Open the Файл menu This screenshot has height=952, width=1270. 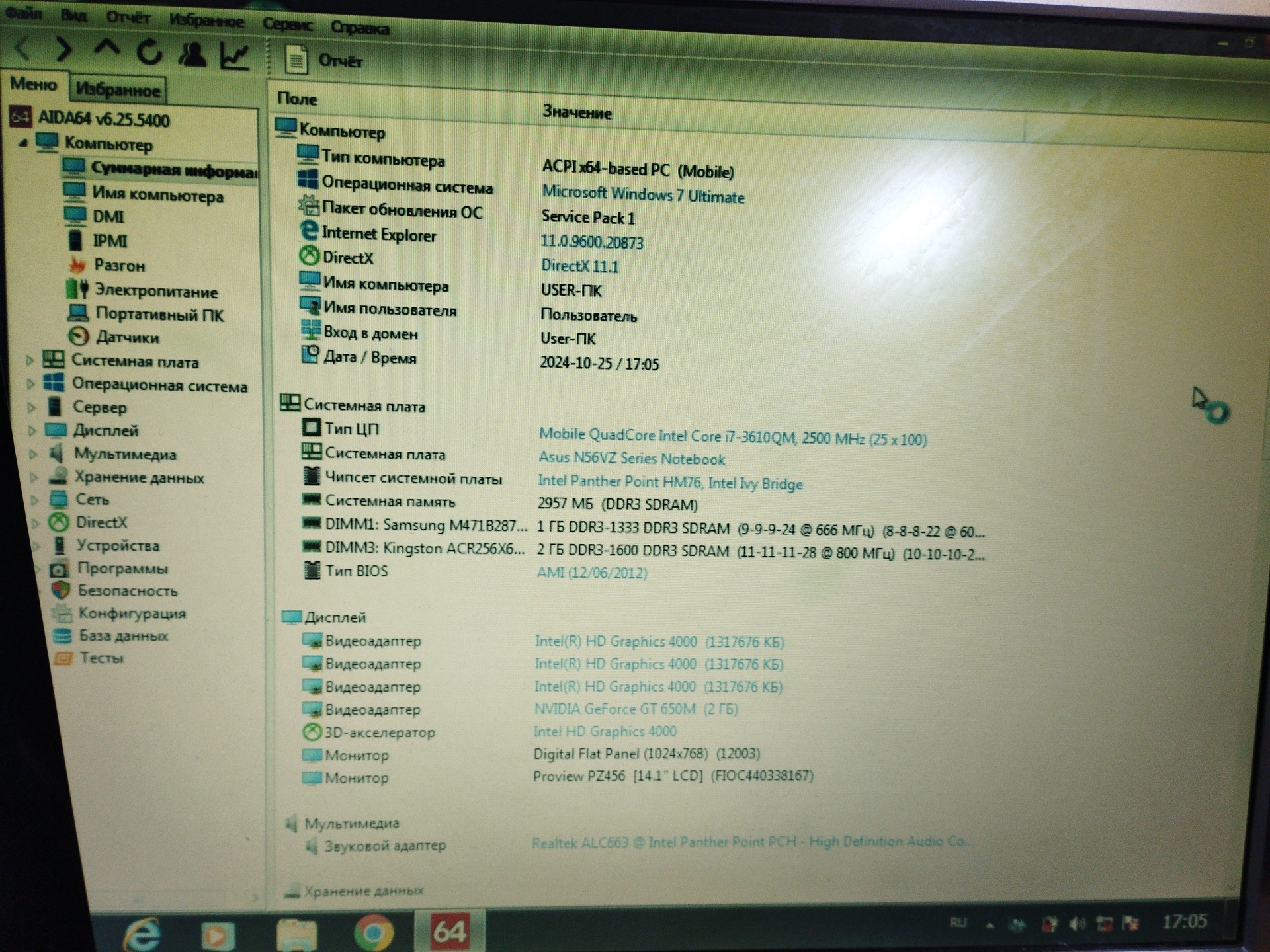point(24,12)
